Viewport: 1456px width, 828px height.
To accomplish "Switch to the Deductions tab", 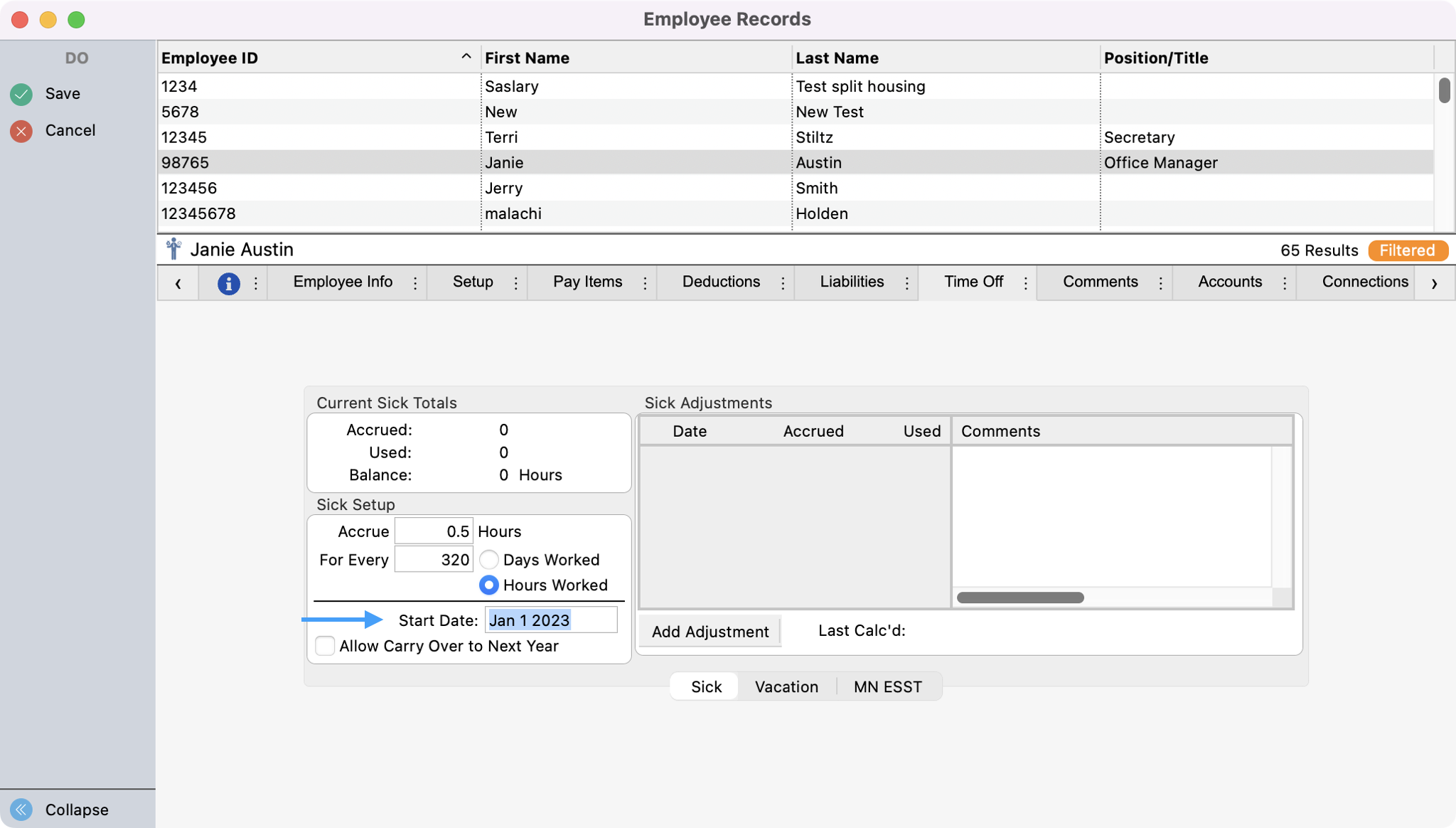I will (721, 282).
